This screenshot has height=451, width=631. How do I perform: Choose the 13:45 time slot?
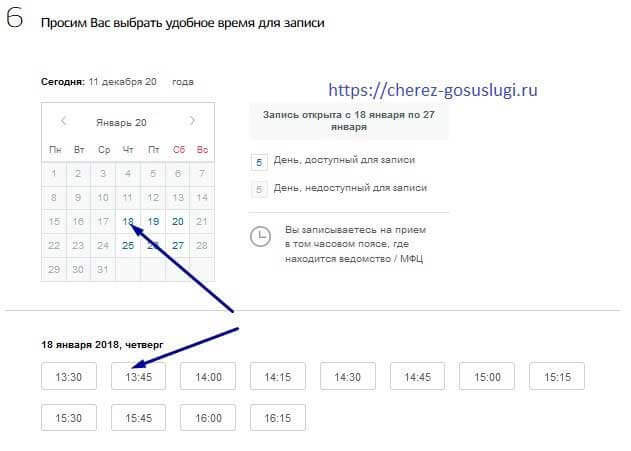coord(138,377)
